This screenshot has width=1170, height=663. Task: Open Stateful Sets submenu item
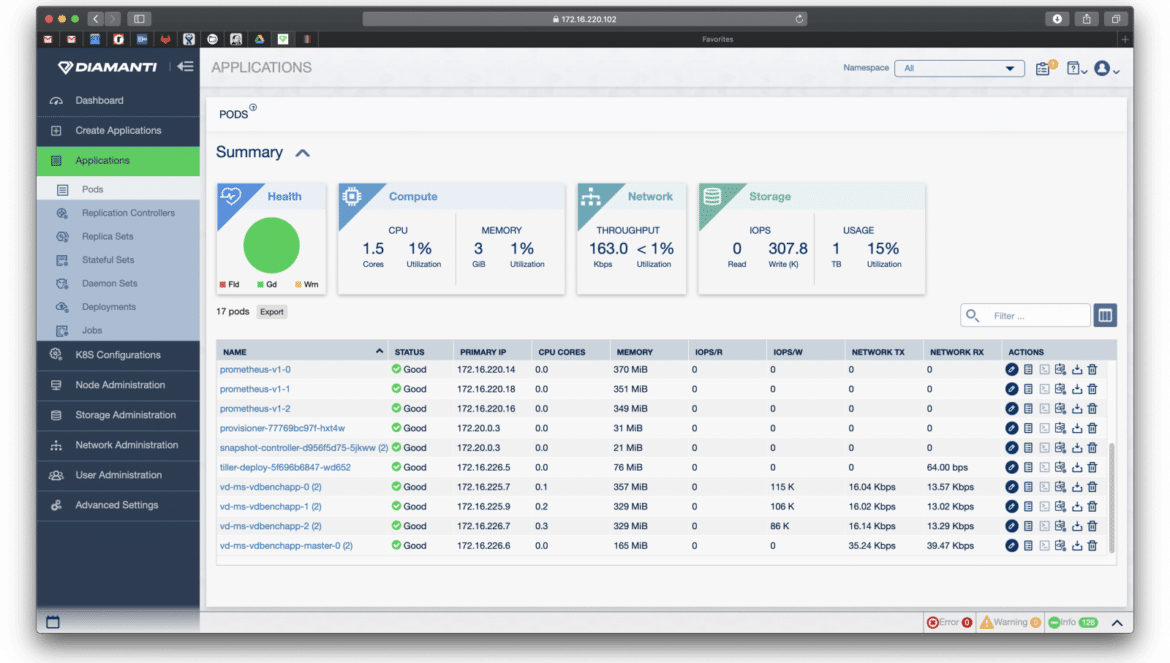118,260
